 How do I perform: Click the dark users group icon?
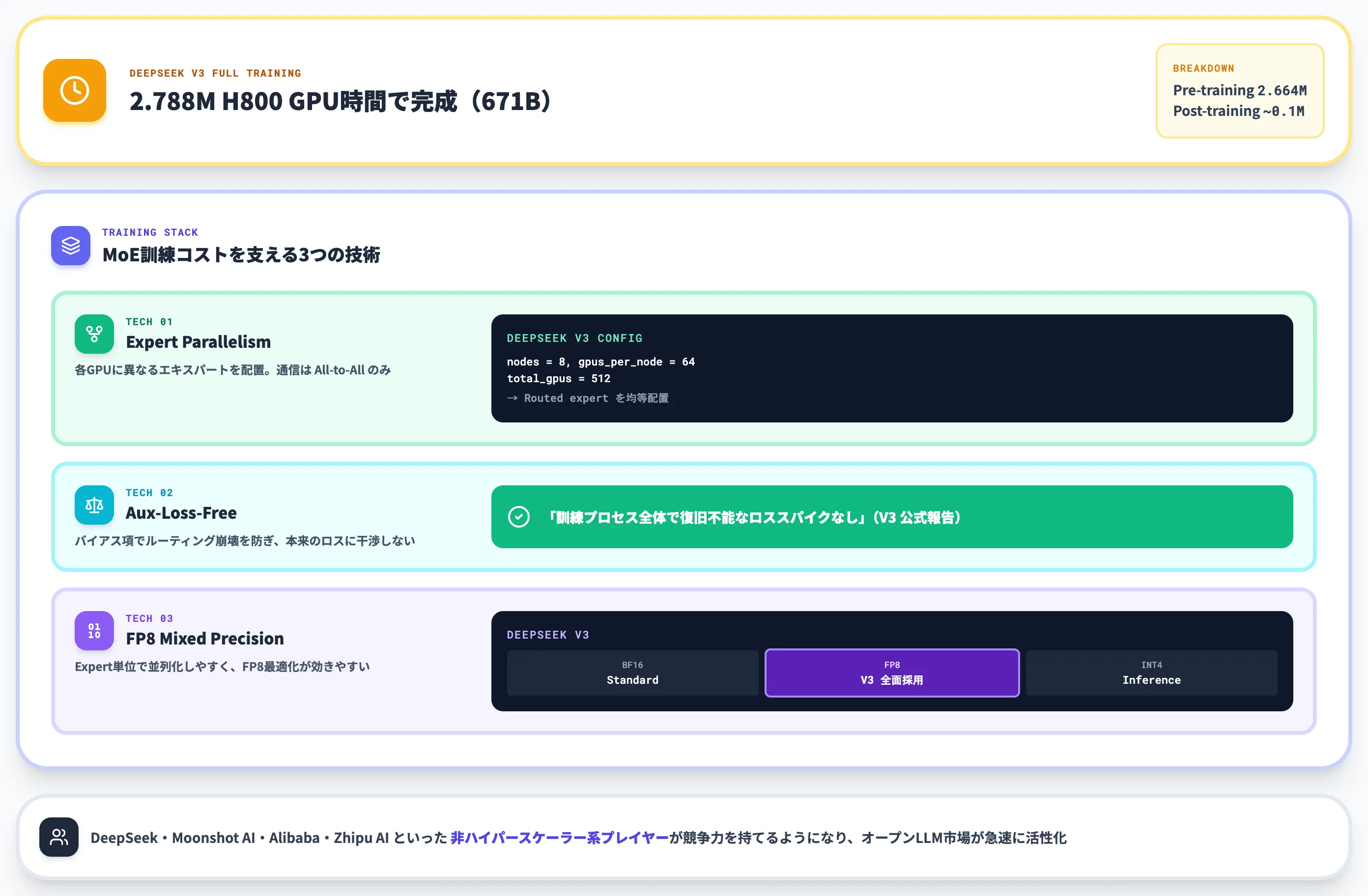[58, 837]
